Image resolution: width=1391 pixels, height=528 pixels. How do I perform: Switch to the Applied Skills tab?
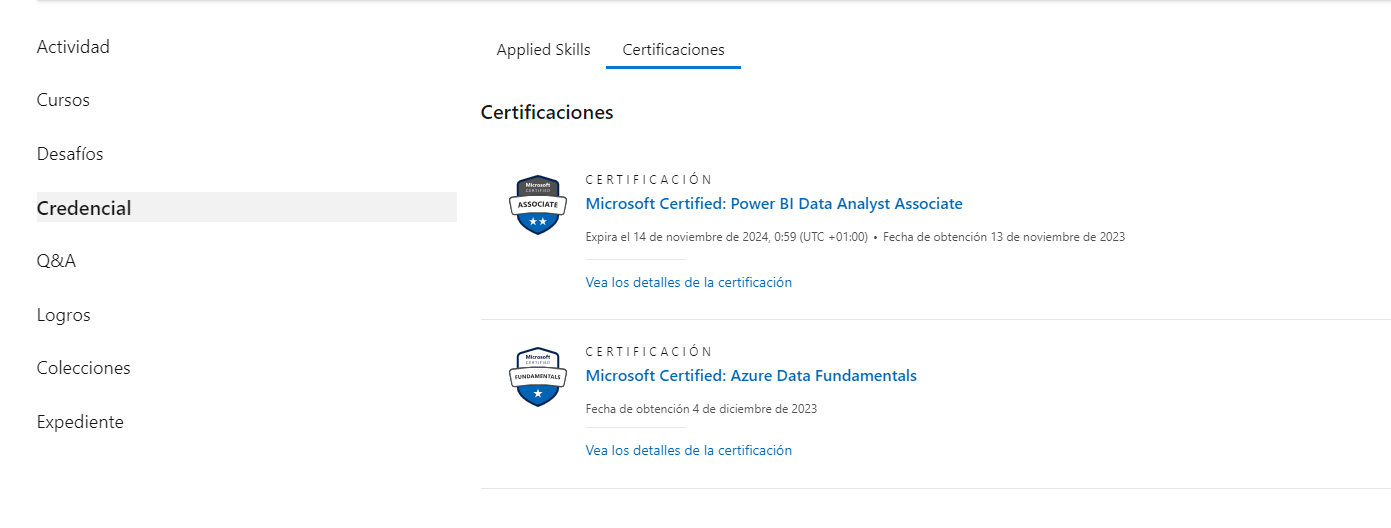(543, 50)
